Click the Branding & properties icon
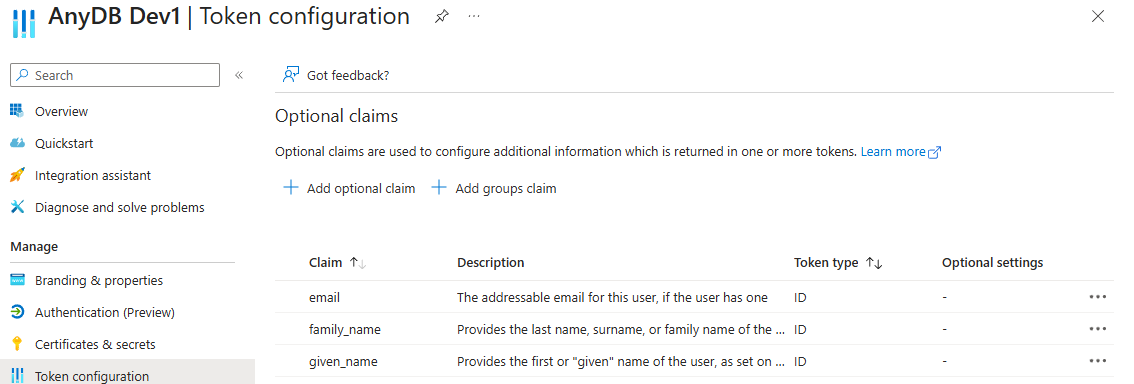The width and height of the screenshot is (1134, 384). tap(17, 280)
